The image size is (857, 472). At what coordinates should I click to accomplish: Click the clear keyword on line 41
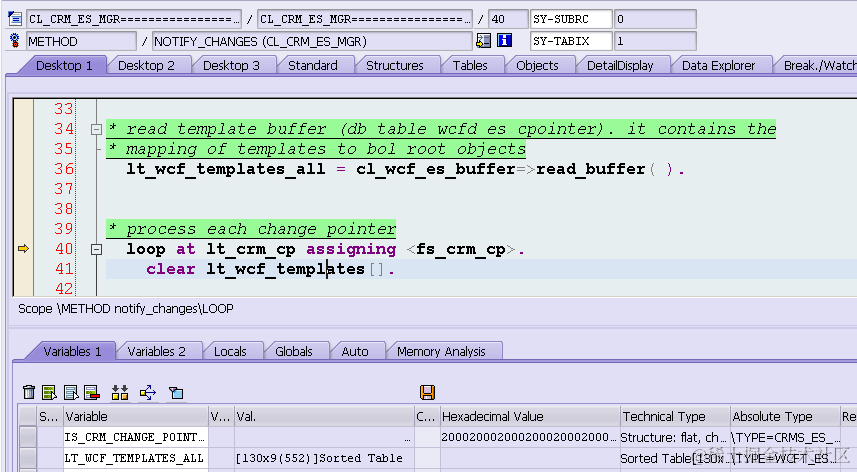pos(171,269)
